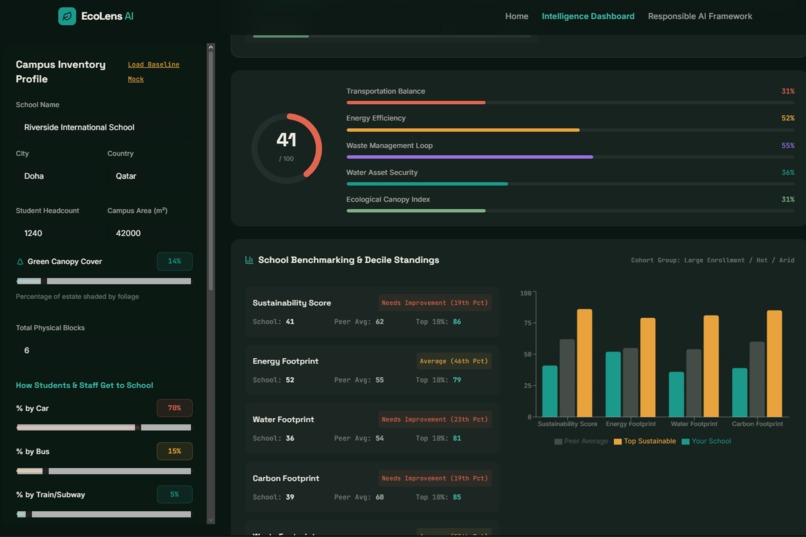This screenshot has height=537, width=806.
Task: Click the Sustainability Score orange chart bar
Action: (584, 363)
